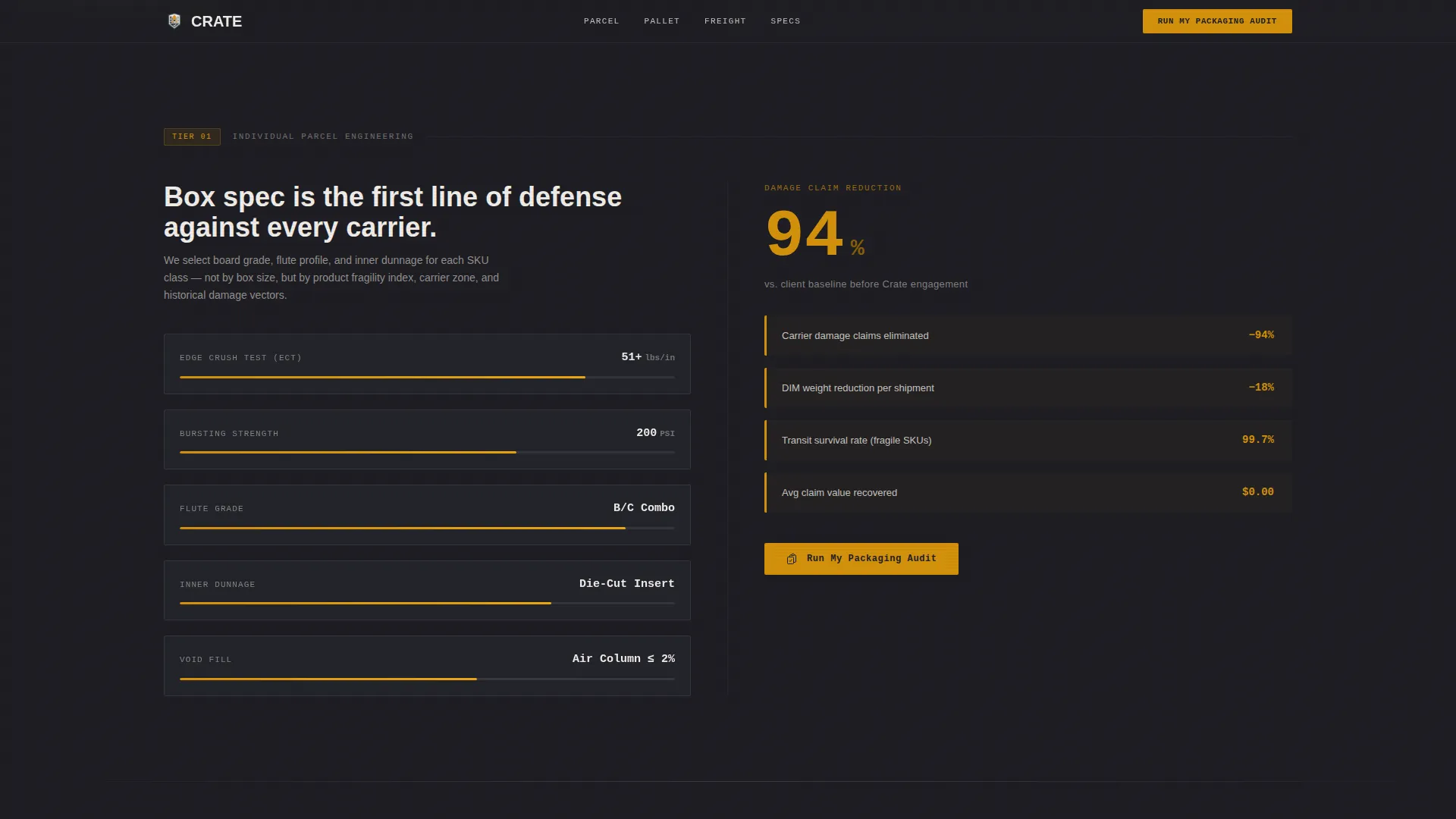Viewport: 1456px width, 819px height.
Task: Click the CRATE brand name
Action: [216, 21]
